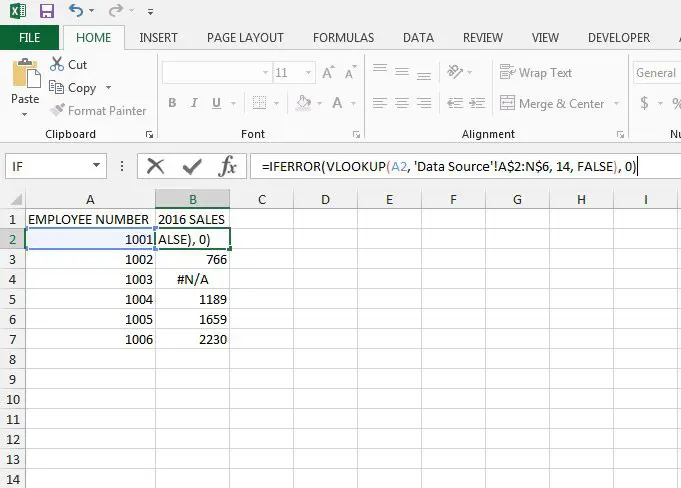Confirm formula with the Enter checkmark icon

click(x=191, y=166)
